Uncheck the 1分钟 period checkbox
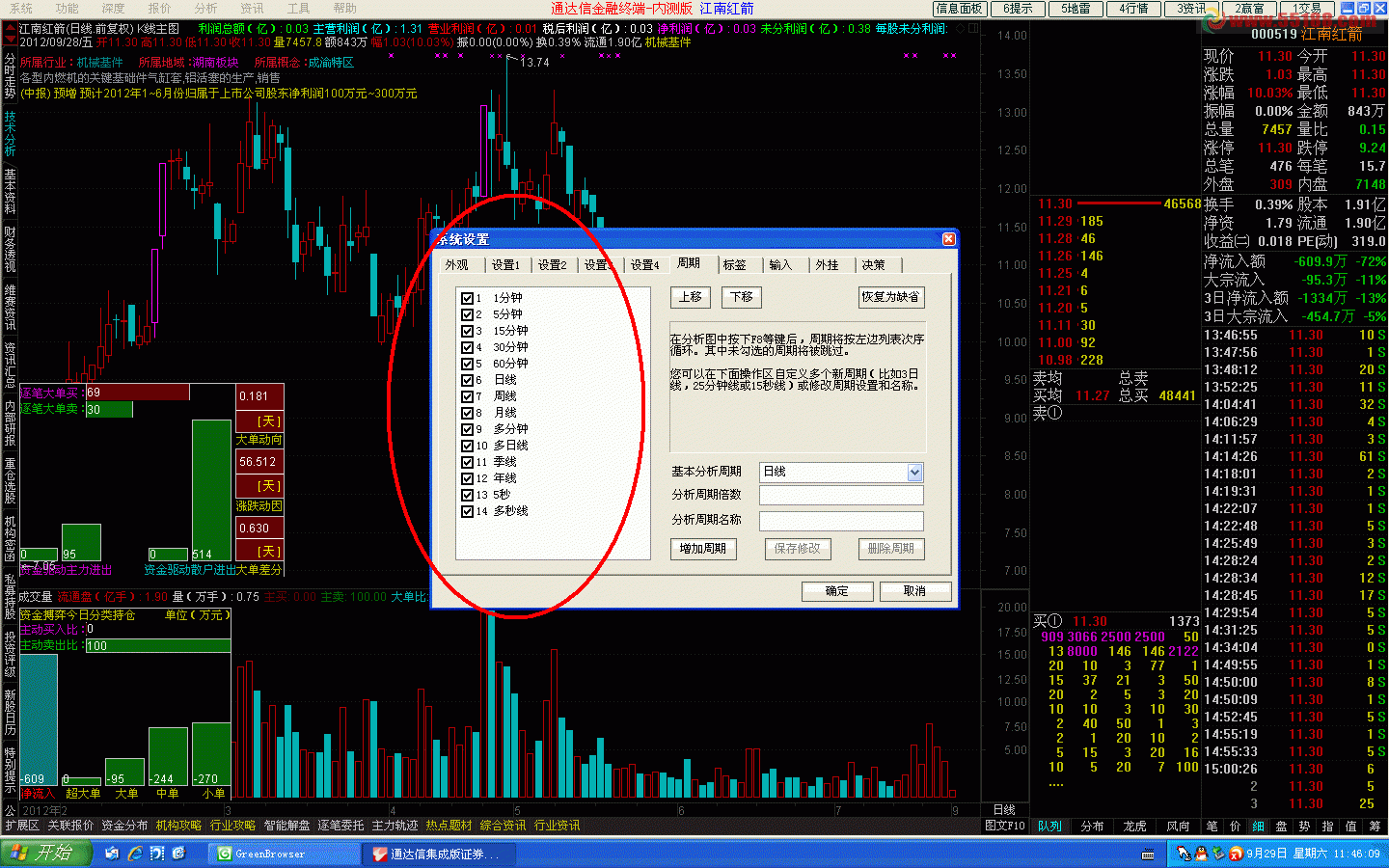Screen dimensions: 1389x868 467,298
